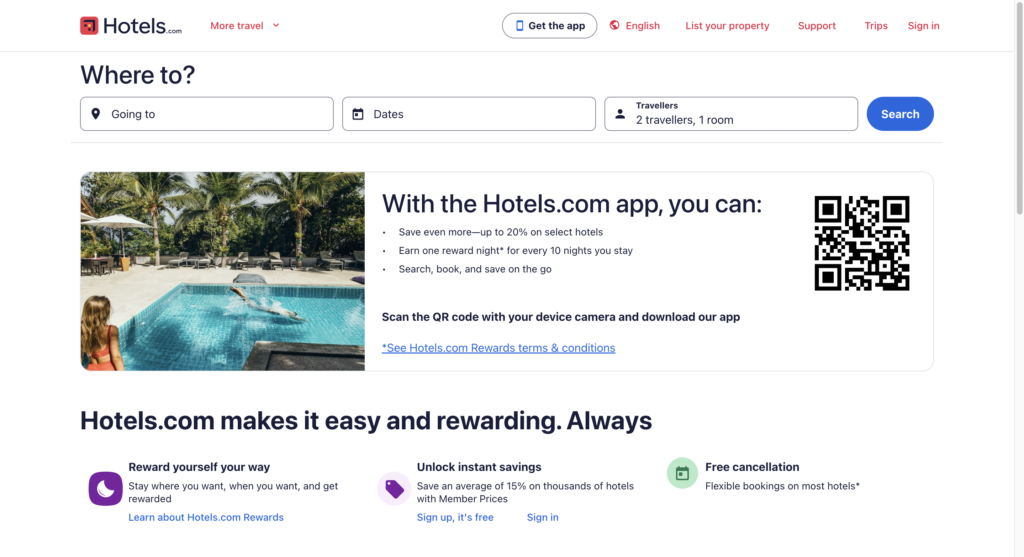
Task: Open Hotels.com Rewards terms & conditions link
Action: [x=498, y=348]
